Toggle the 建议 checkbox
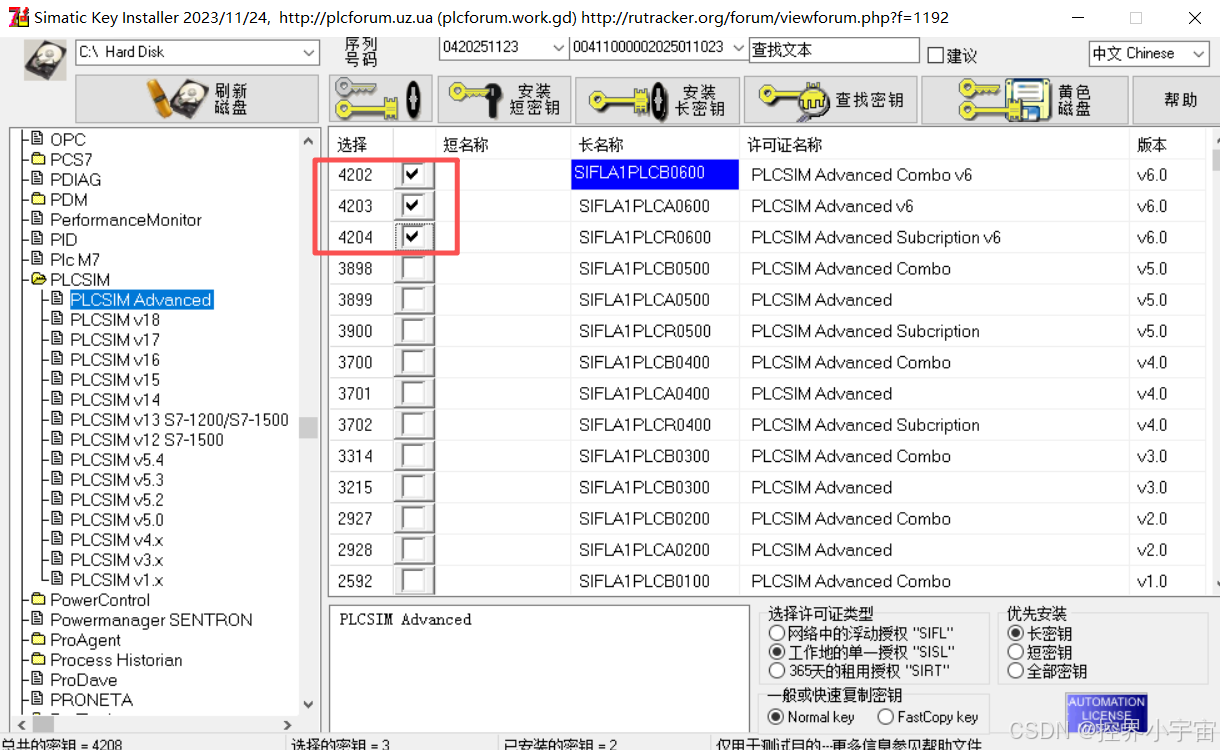 [935, 55]
